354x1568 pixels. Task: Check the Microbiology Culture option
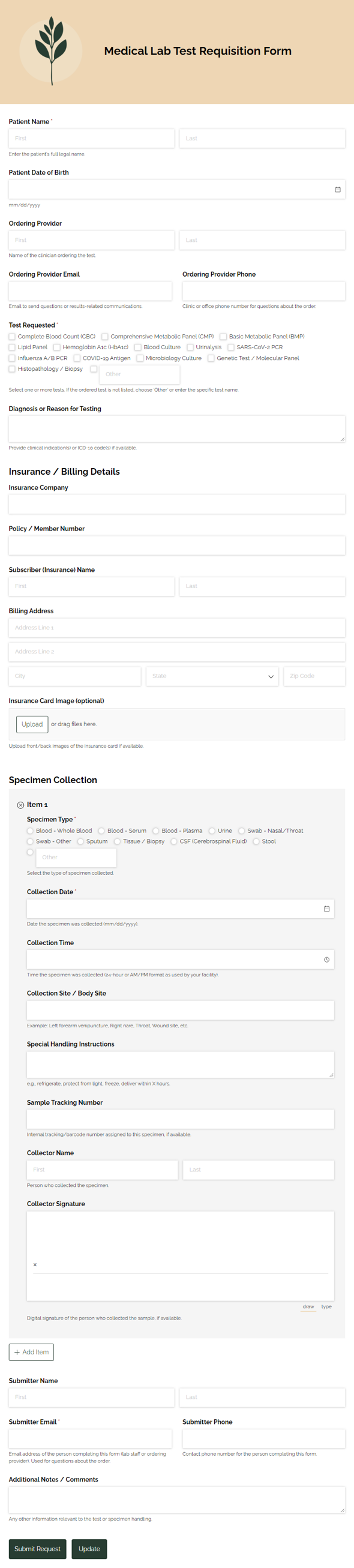pyautogui.click(x=140, y=358)
